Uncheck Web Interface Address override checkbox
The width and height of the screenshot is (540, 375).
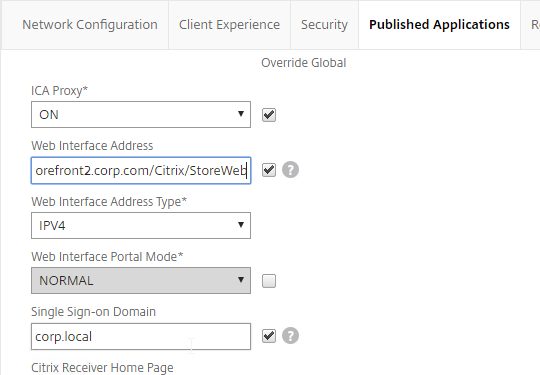[x=269, y=170]
